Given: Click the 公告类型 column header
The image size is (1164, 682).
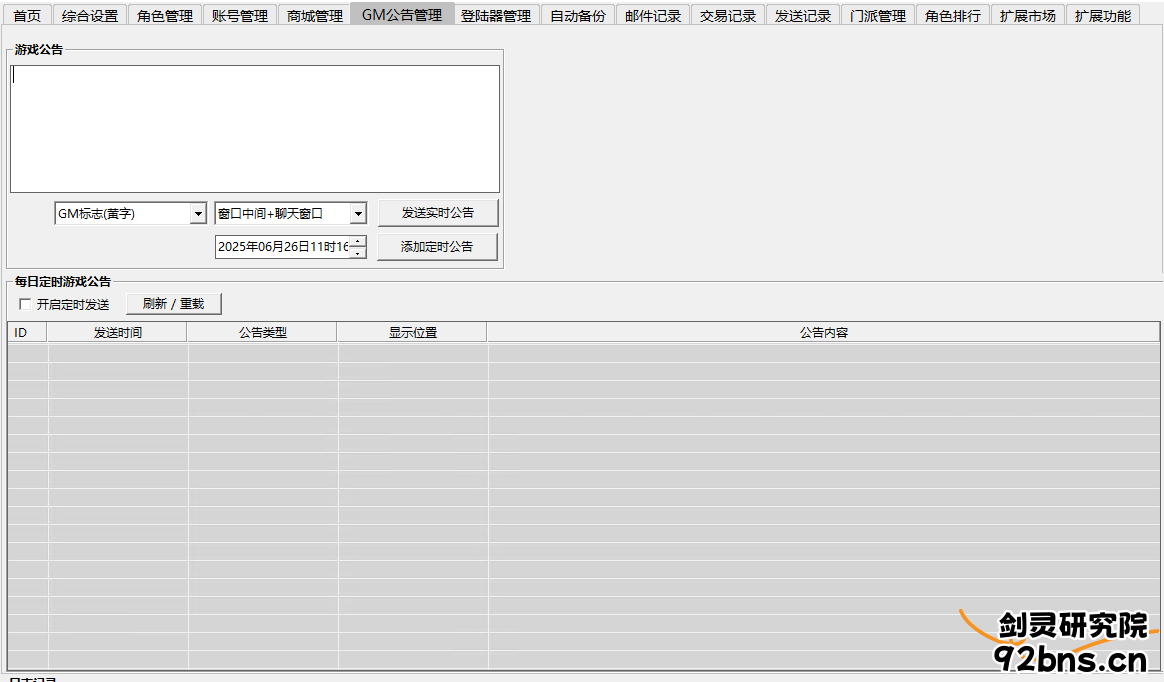Looking at the screenshot, I should coord(262,332).
